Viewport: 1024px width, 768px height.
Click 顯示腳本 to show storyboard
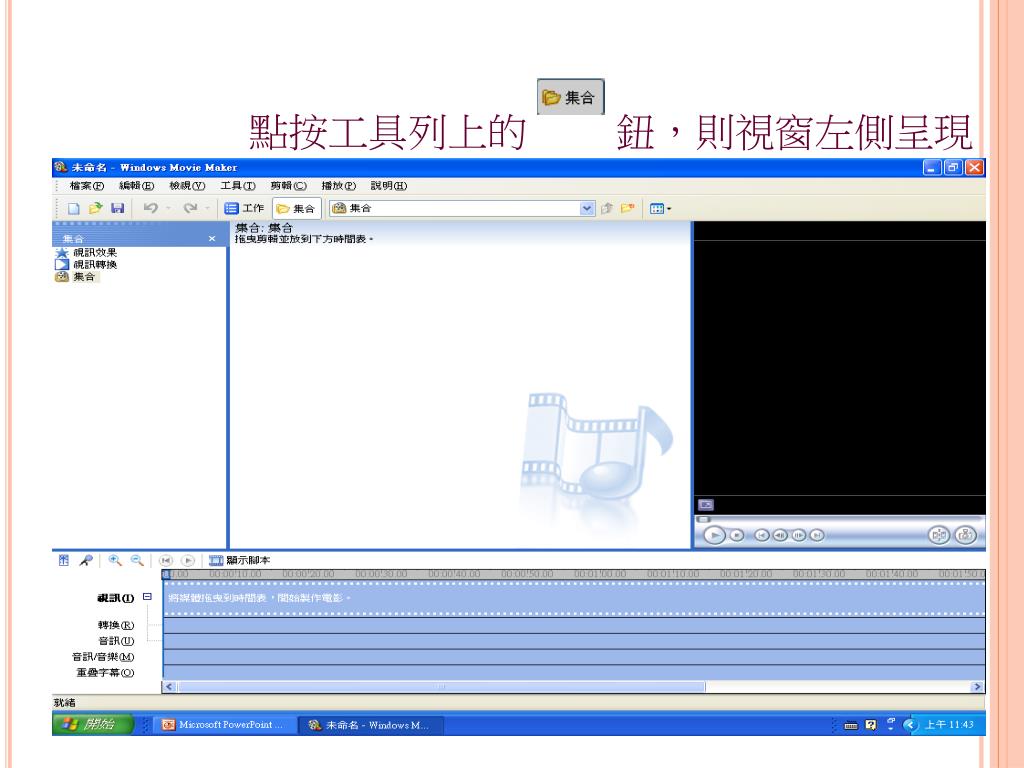tap(239, 560)
